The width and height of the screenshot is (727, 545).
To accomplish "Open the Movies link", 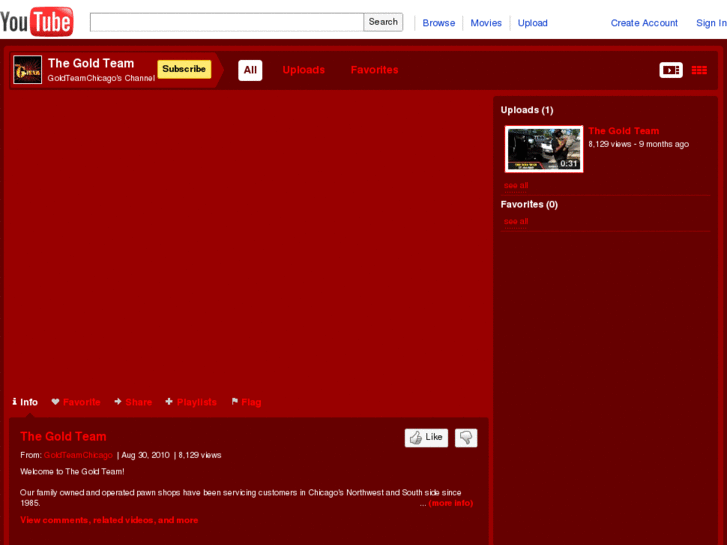I will (486, 23).
